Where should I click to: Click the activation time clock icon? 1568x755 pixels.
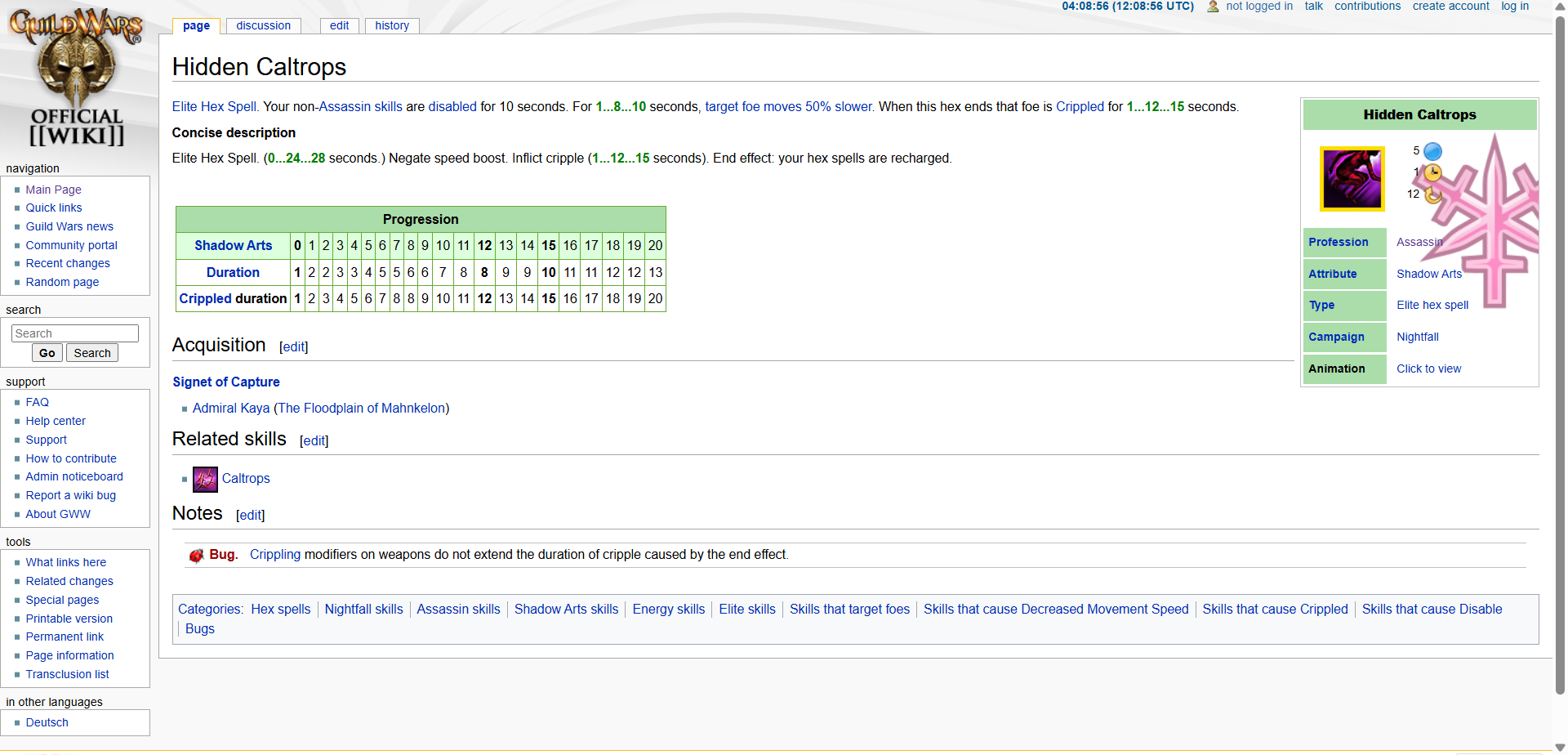coord(1432,172)
